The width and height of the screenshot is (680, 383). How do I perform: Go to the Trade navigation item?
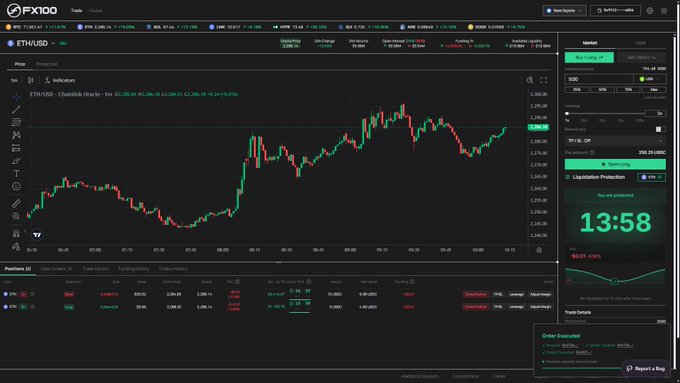[77, 10]
